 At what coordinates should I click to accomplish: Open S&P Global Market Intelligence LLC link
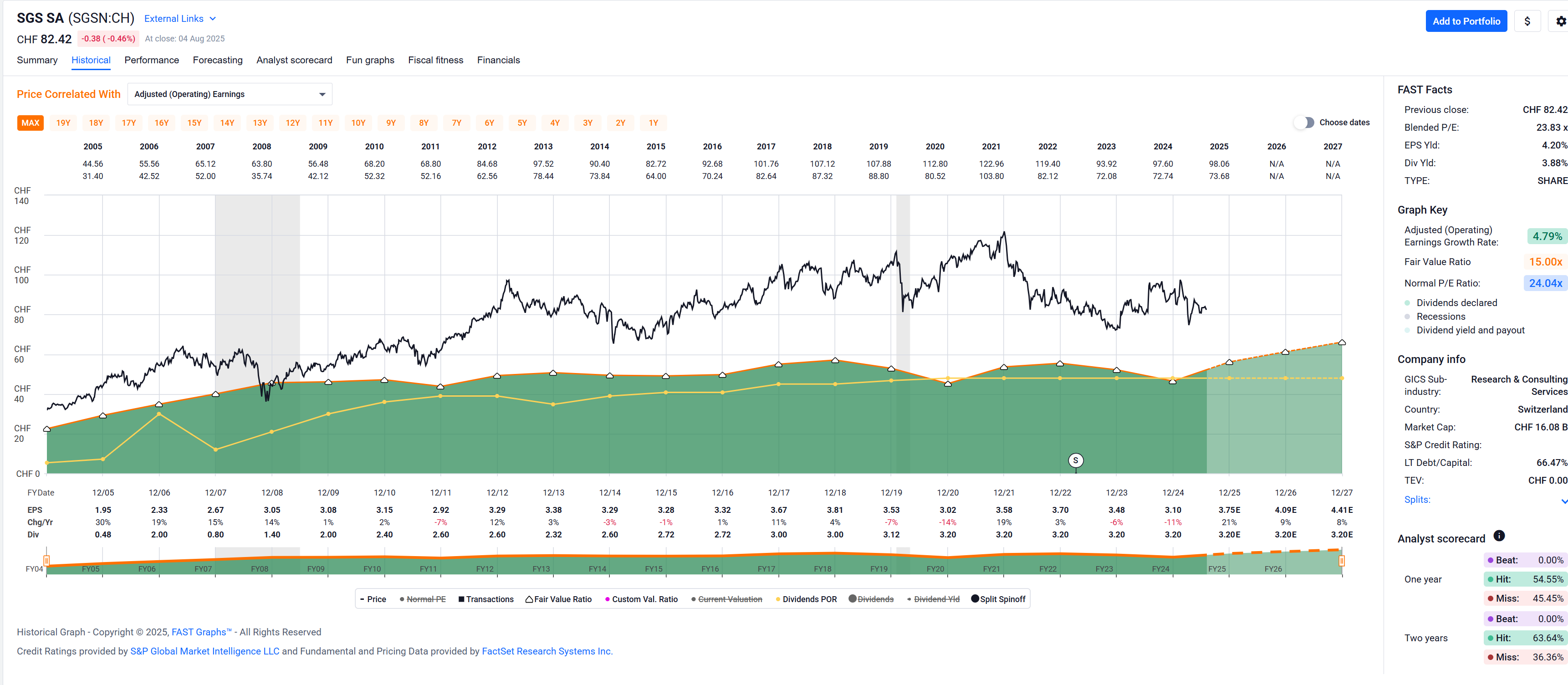[x=204, y=651]
